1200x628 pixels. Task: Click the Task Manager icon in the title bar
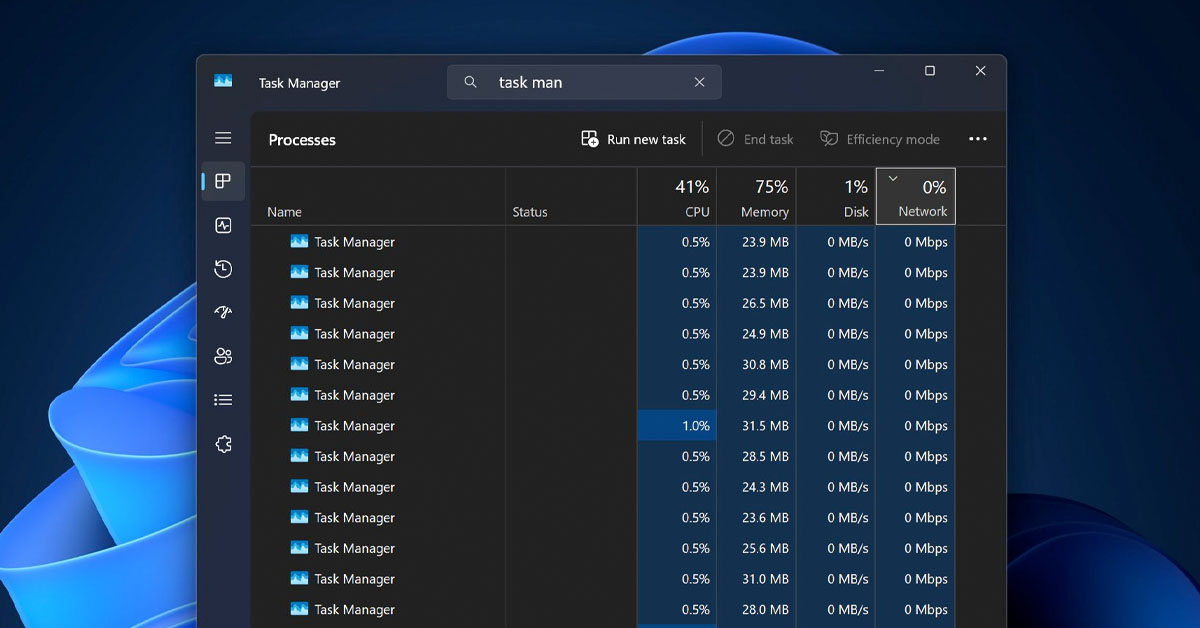tap(222, 81)
